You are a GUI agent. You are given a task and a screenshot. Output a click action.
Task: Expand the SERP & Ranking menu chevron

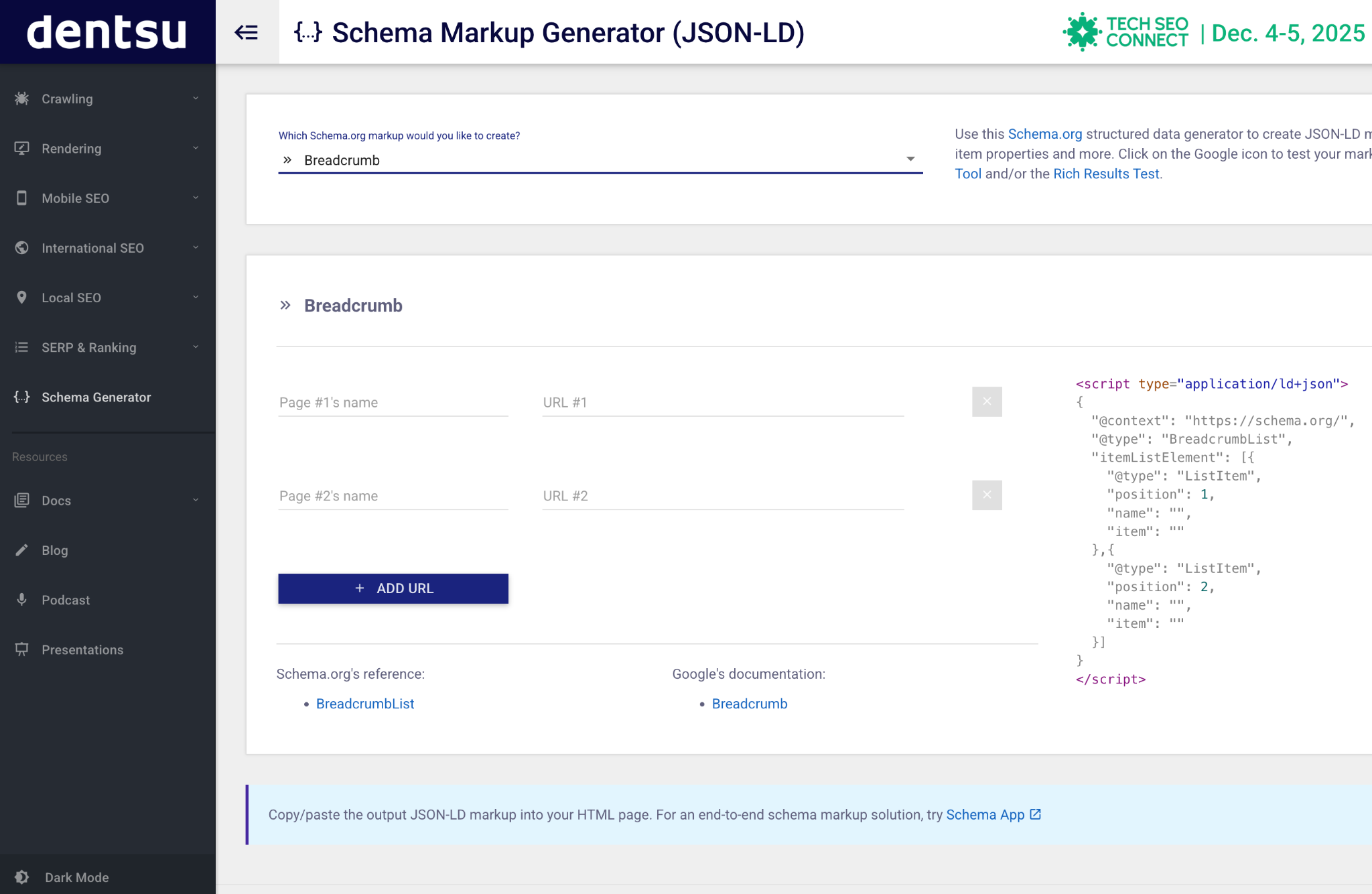point(196,346)
